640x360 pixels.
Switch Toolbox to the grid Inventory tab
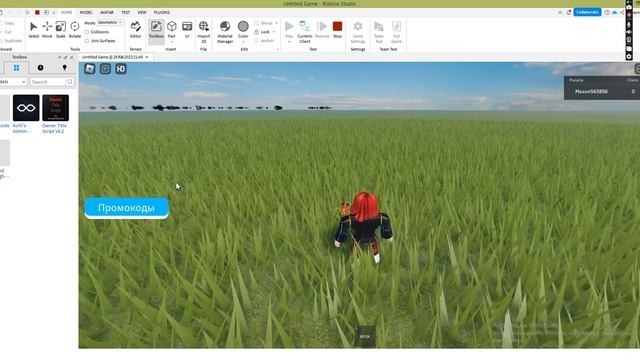pos(16,68)
